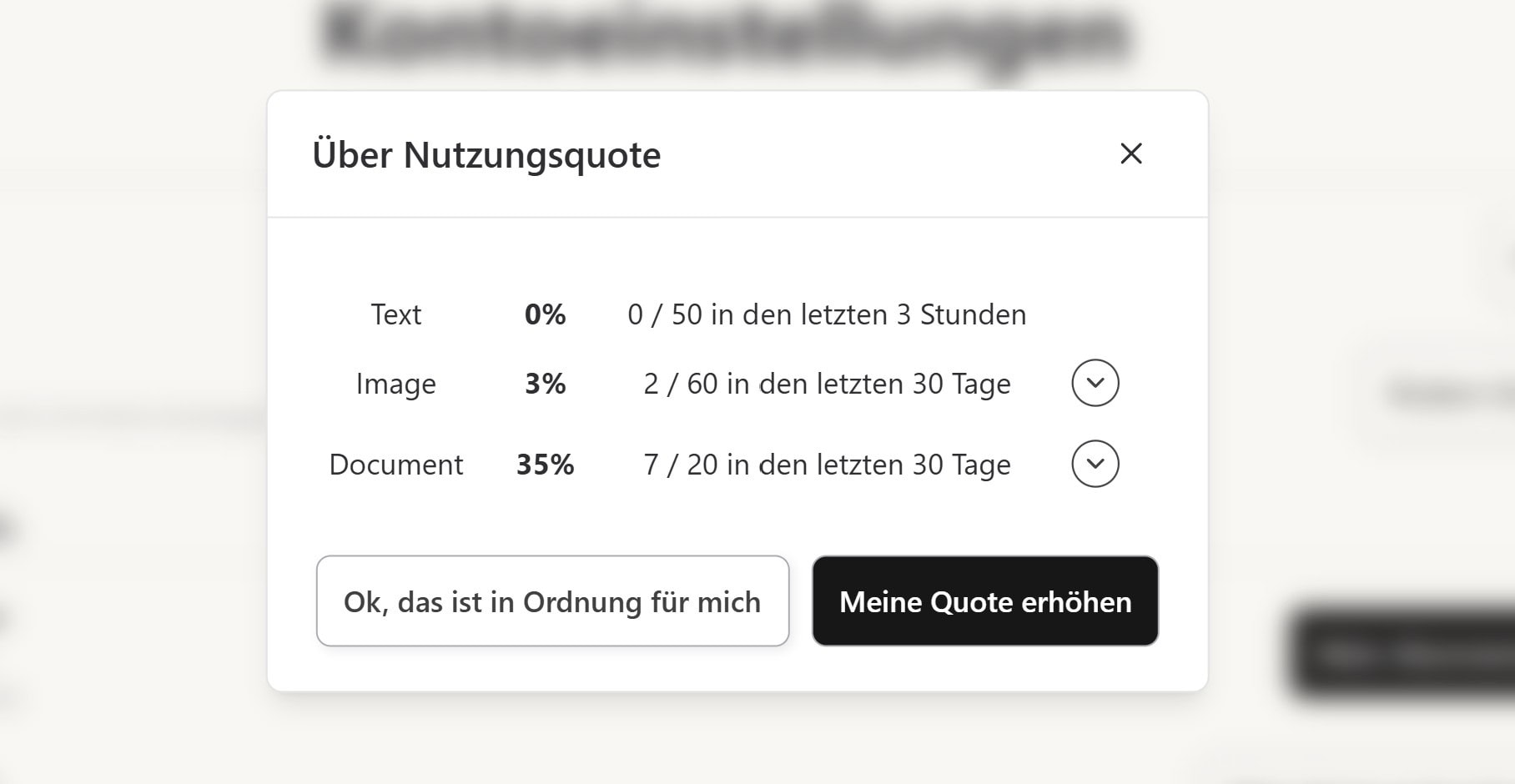Click the blurred page heading behind the dialog

point(724,35)
